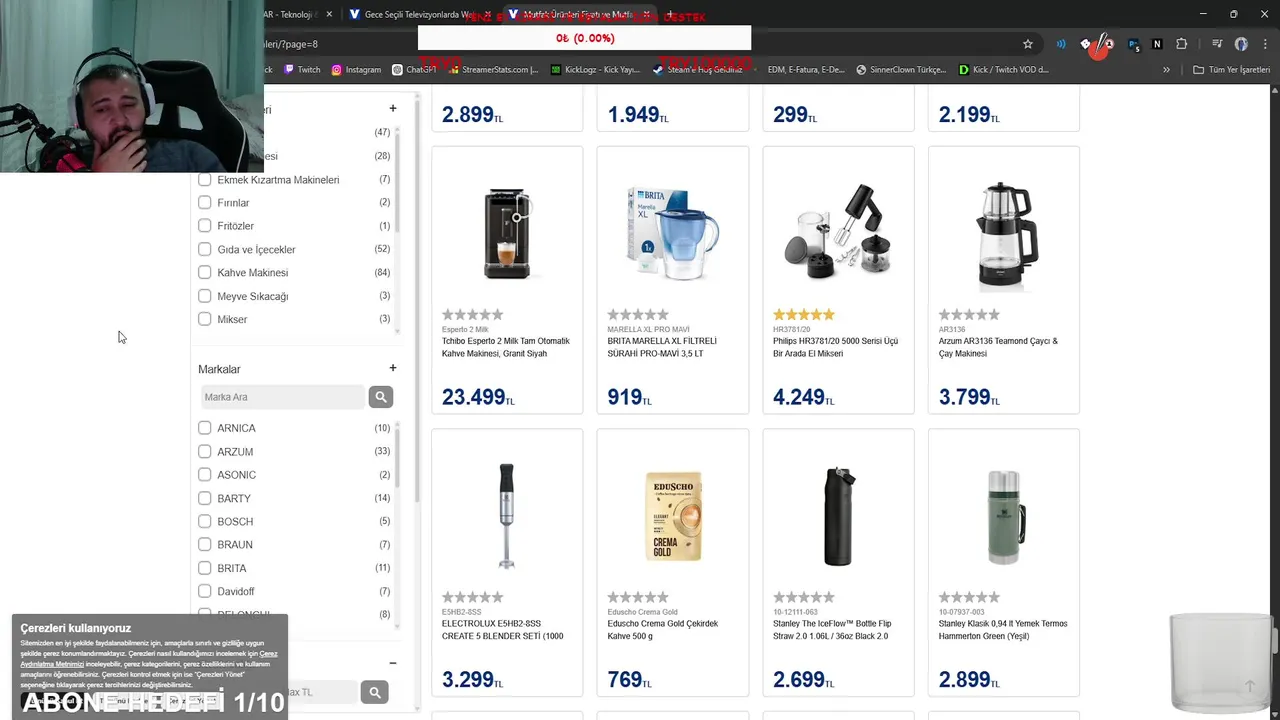Click the BRITA water jug product image
The image size is (1280, 720).
[x=672, y=232]
